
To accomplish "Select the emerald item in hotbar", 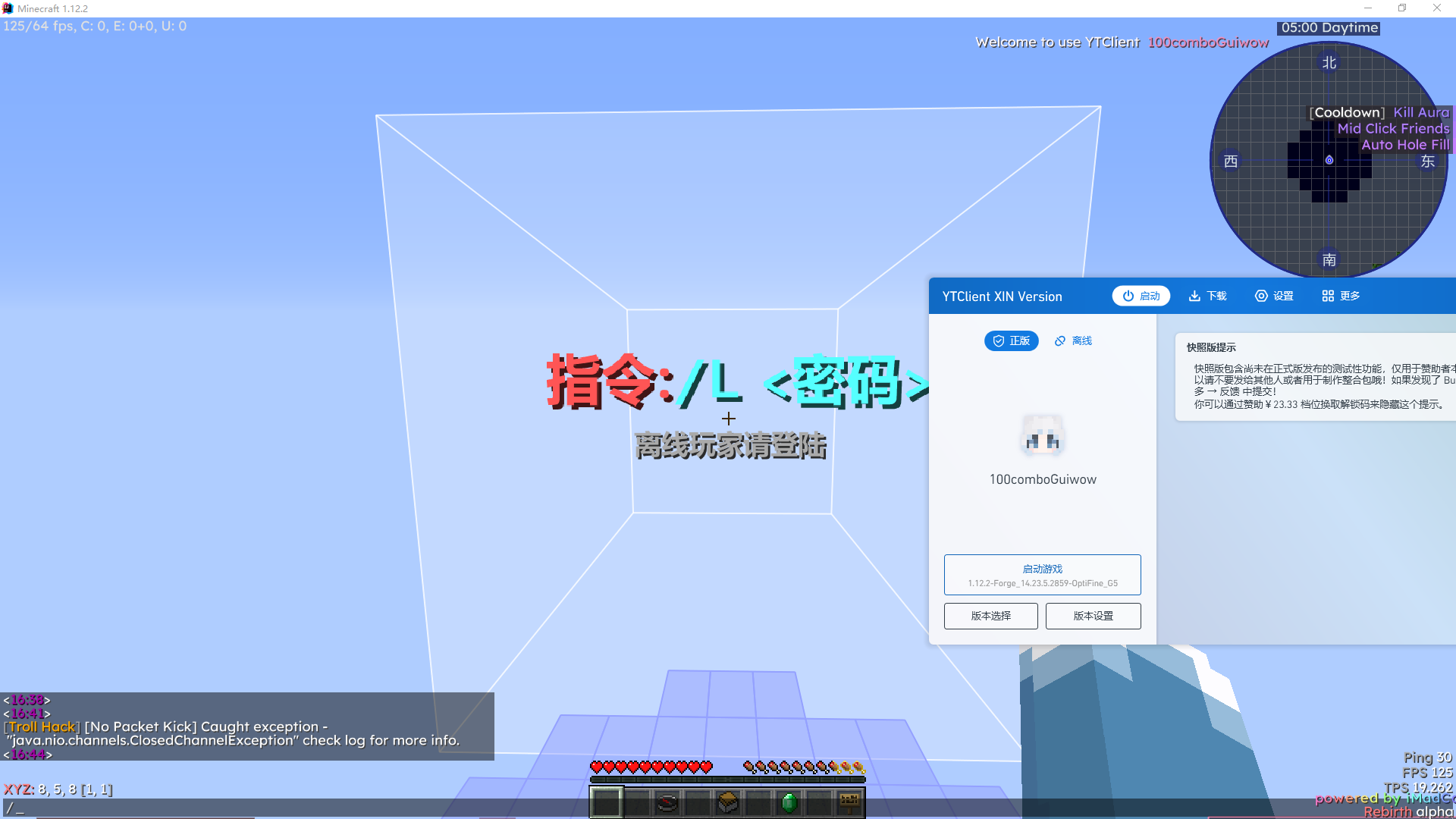I will click(x=789, y=802).
